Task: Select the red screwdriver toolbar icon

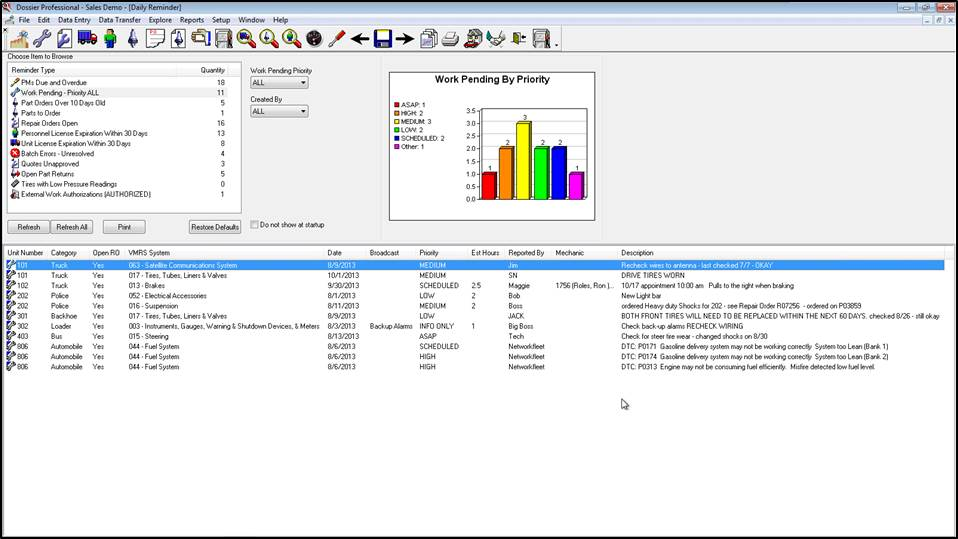Action: point(337,38)
